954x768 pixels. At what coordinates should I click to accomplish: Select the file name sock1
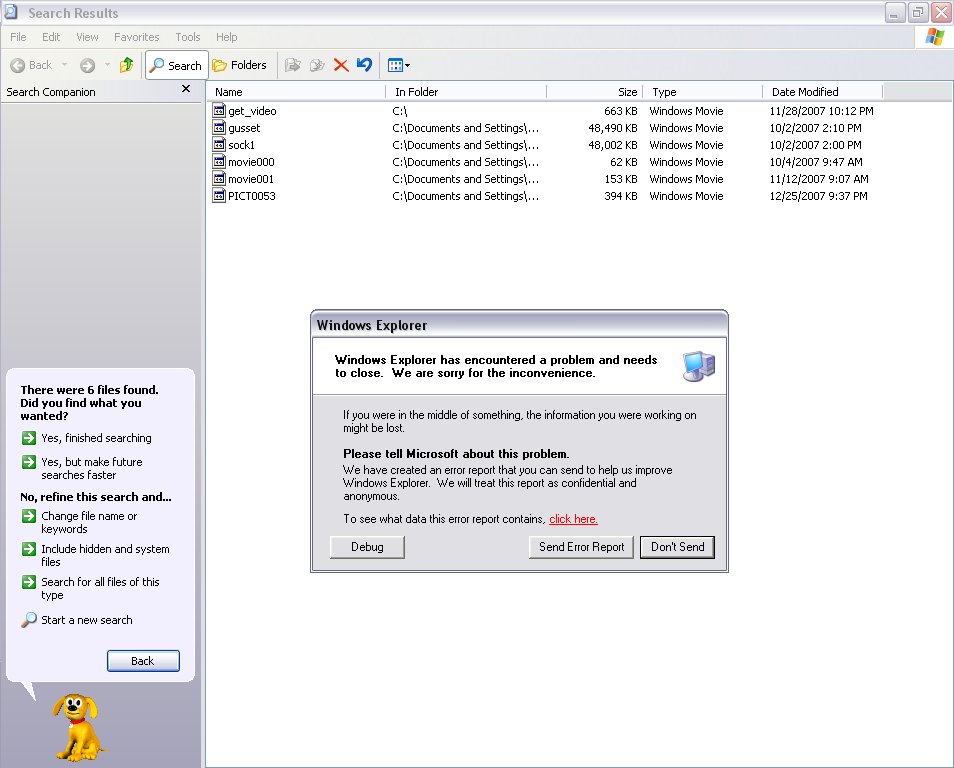[242, 145]
